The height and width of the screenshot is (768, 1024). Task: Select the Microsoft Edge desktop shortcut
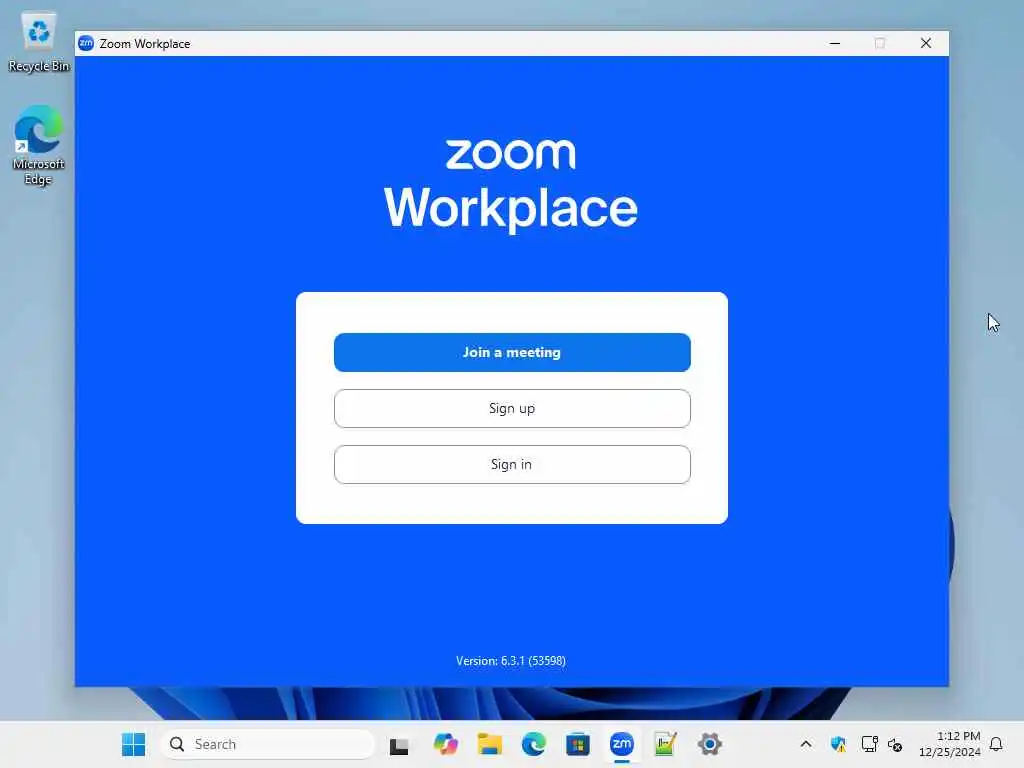coord(39,145)
